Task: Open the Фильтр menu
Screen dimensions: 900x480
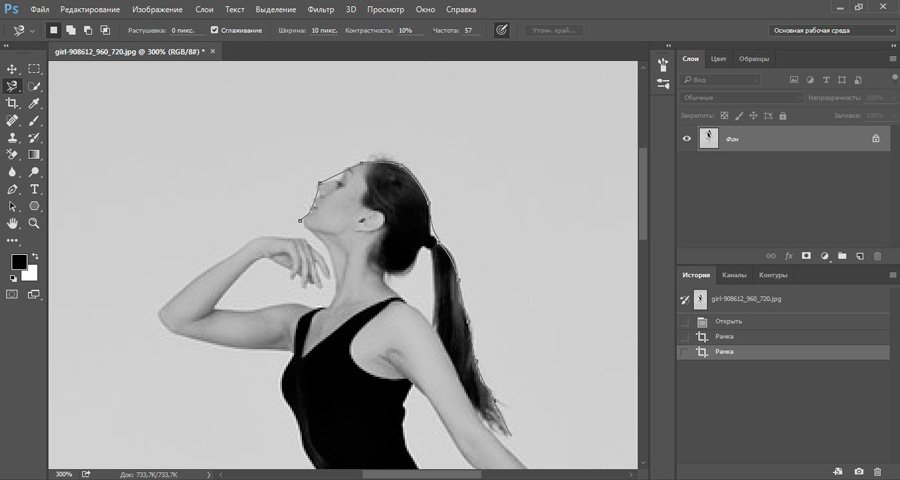Action: (x=321, y=9)
